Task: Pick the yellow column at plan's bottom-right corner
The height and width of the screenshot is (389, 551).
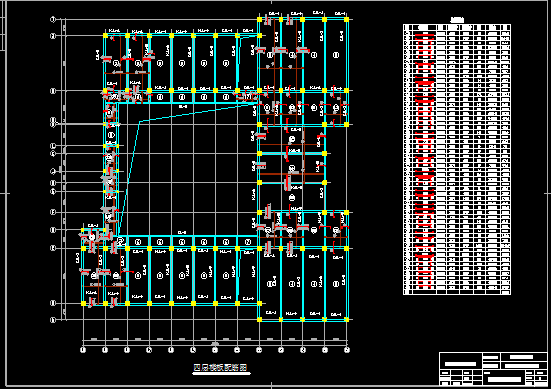Action: pos(346,319)
